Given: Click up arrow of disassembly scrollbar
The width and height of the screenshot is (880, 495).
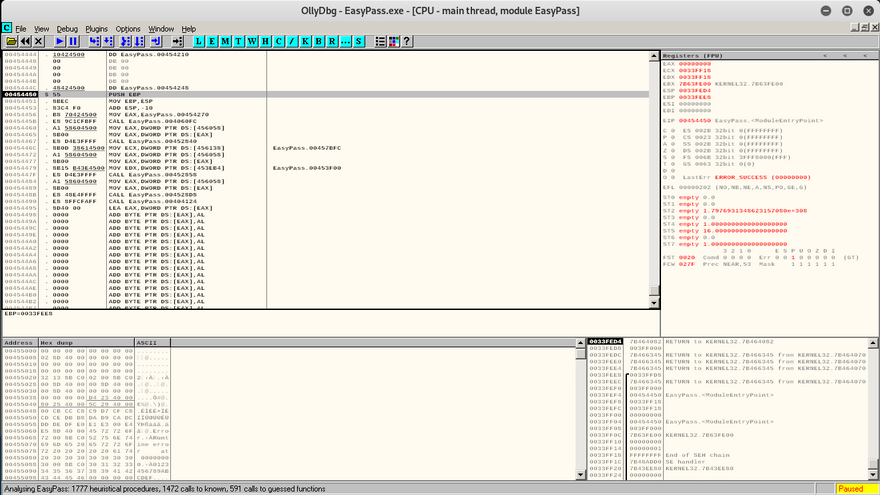Looking at the screenshot, I should pyautogui.click(x=654, y=56).
